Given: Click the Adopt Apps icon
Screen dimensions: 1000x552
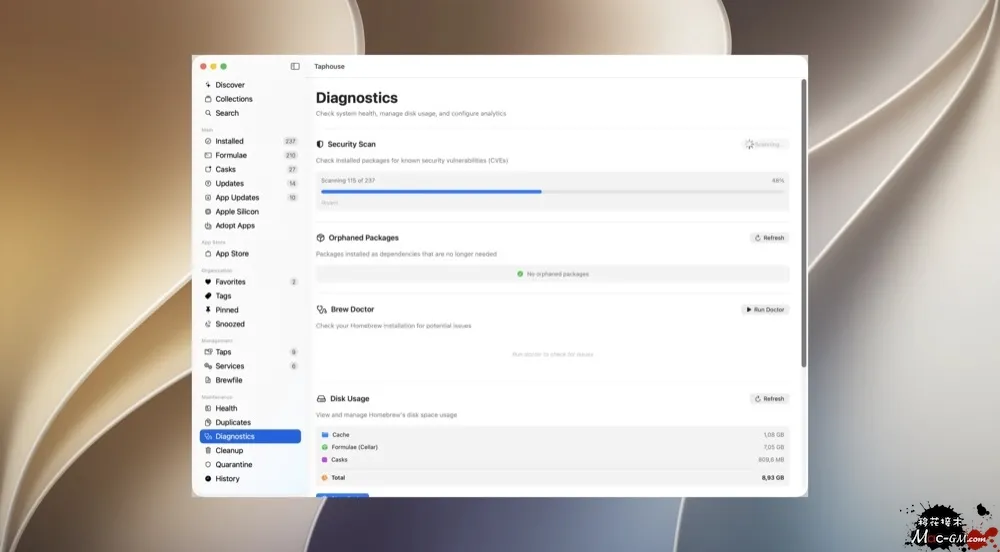Looking at the screenshot, I should click(x=208, y=225).
